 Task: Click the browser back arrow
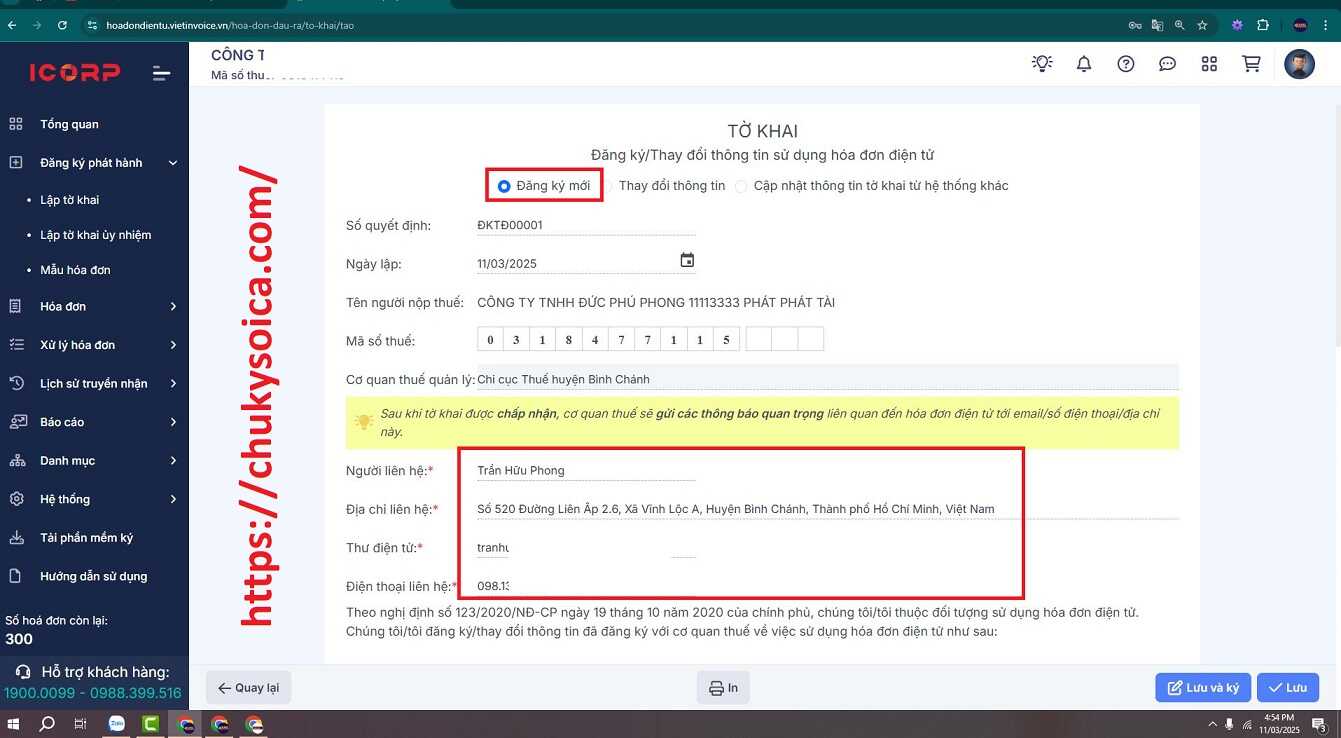point(12,25)
